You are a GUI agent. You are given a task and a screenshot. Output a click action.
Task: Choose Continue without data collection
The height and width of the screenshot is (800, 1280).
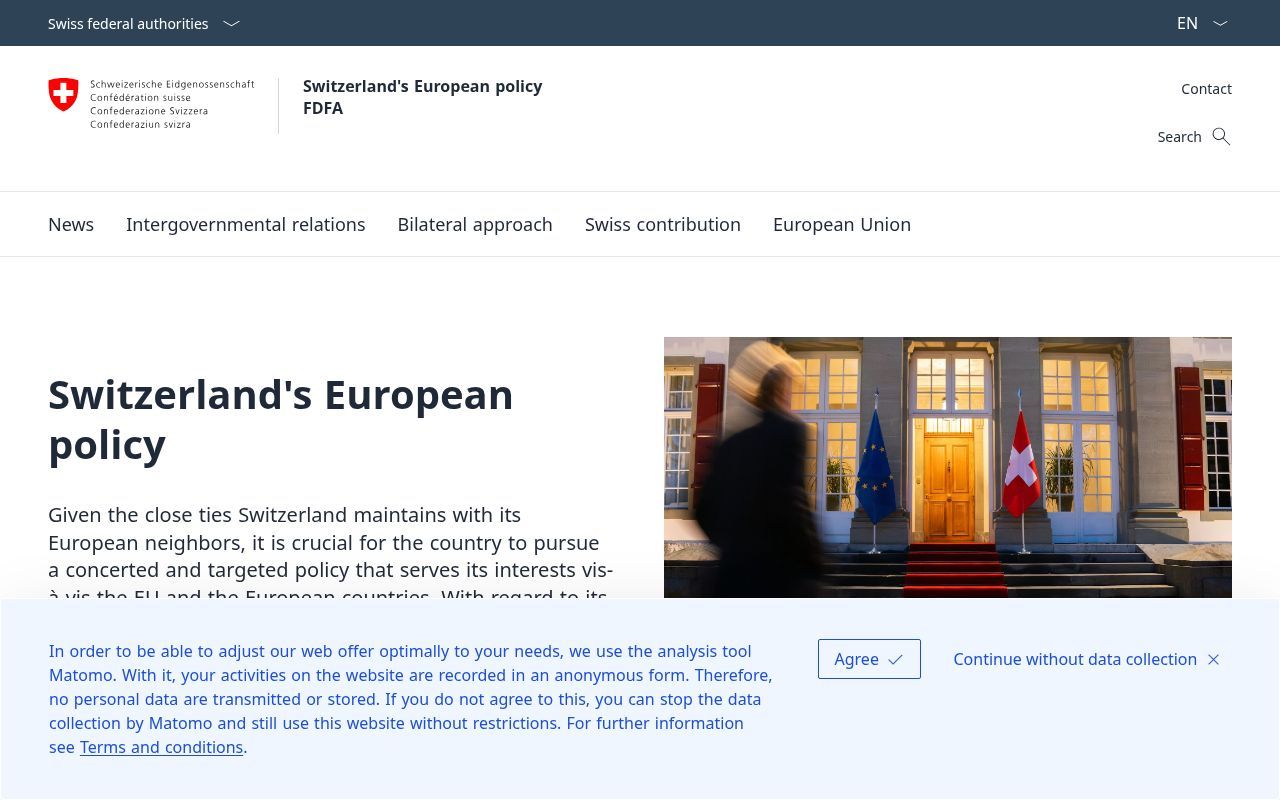(1086, 659)
